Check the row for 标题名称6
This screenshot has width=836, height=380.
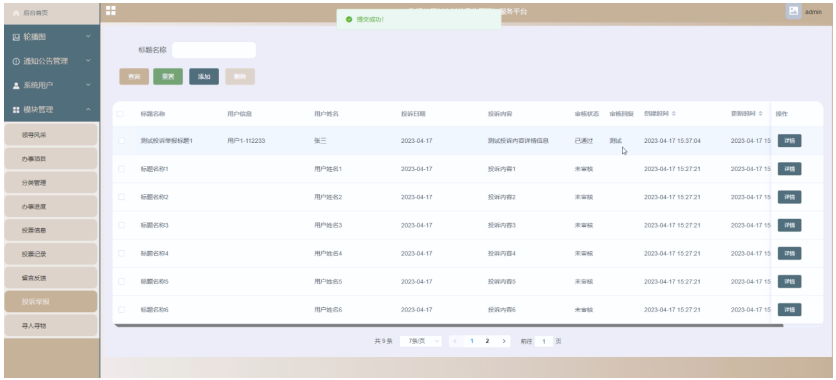122,310
